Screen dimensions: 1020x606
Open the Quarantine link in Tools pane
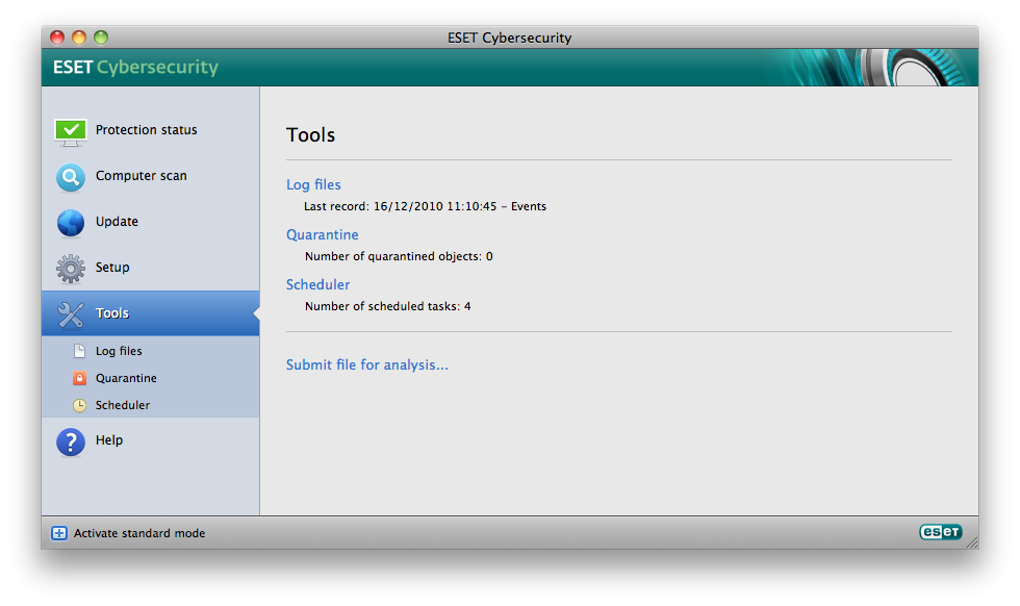(x=323, y=235)
